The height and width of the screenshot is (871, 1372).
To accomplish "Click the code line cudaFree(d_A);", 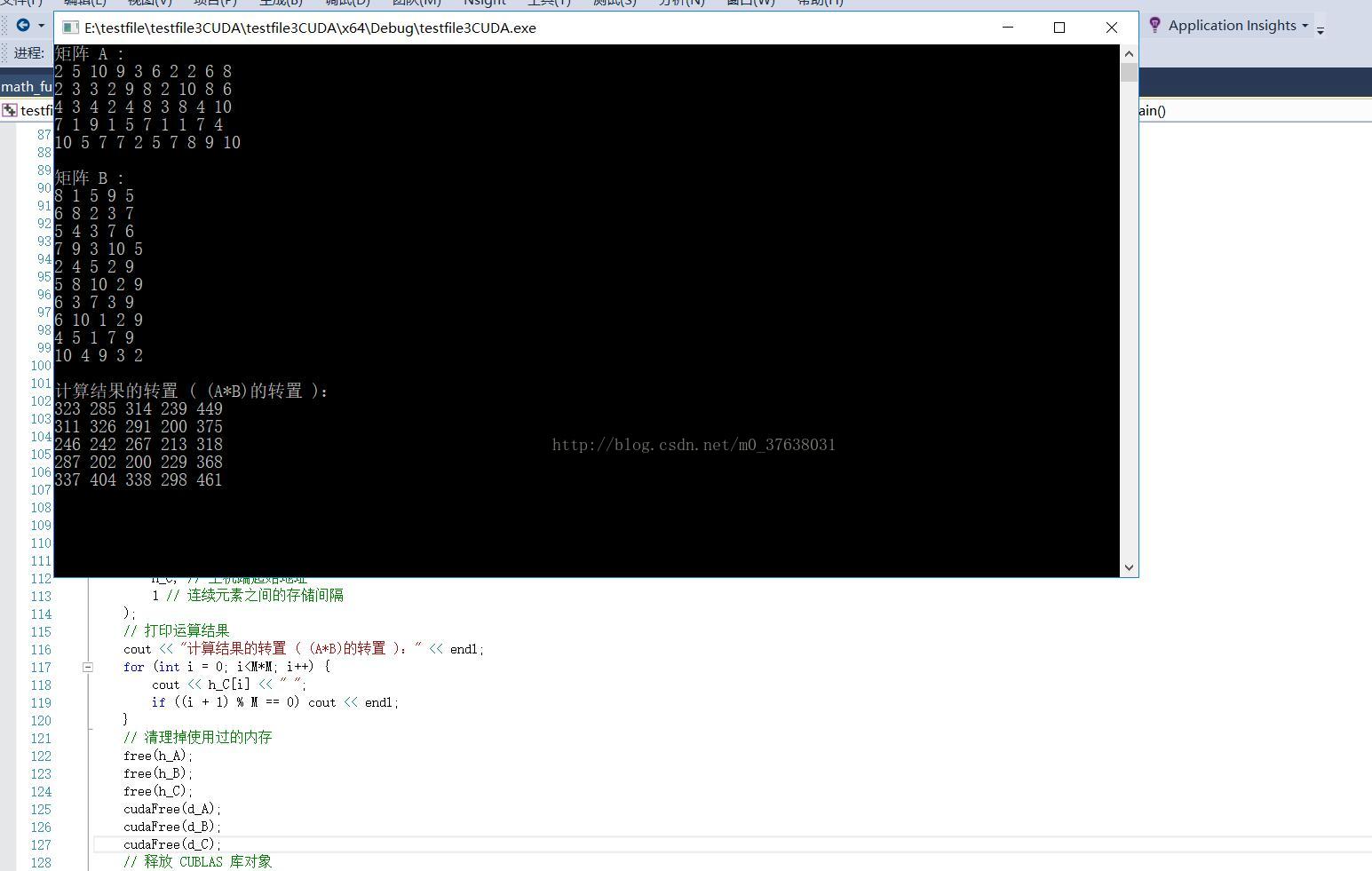I will coord(172,809).
